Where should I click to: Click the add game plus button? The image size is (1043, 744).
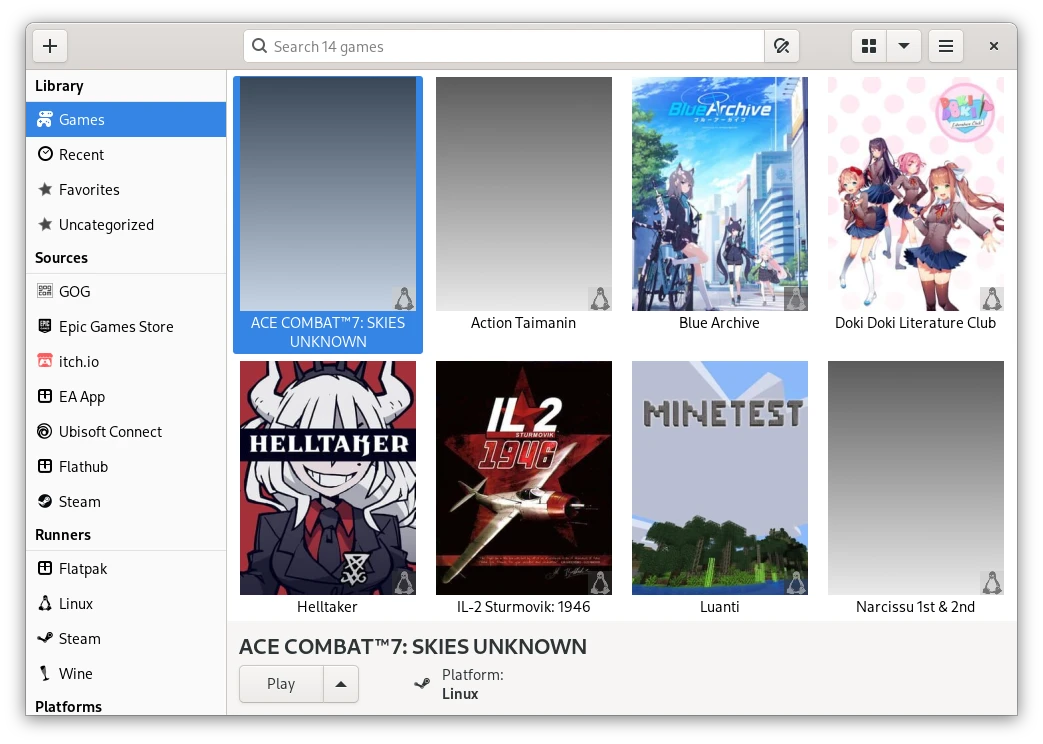[x=50, y=46]
